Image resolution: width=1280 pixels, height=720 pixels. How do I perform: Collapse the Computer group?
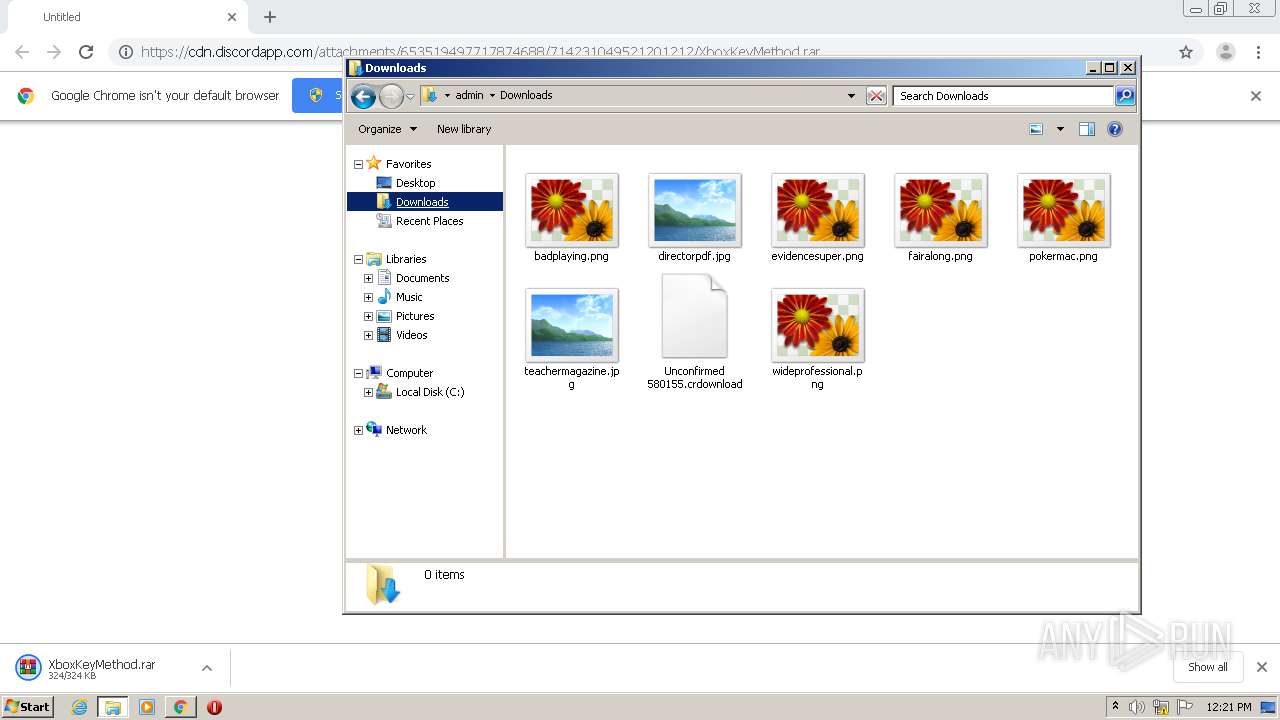coord(358,373)
